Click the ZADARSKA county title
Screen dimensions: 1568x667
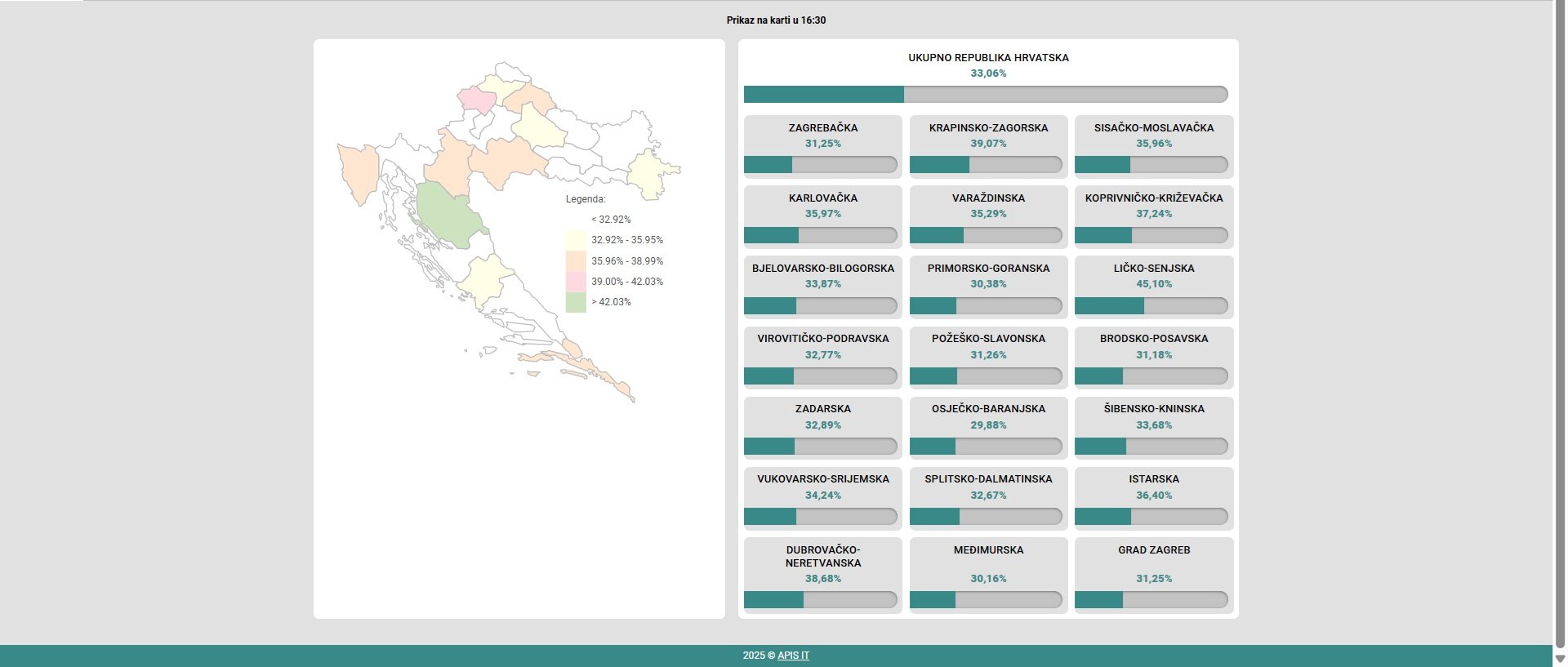point(823,409)
